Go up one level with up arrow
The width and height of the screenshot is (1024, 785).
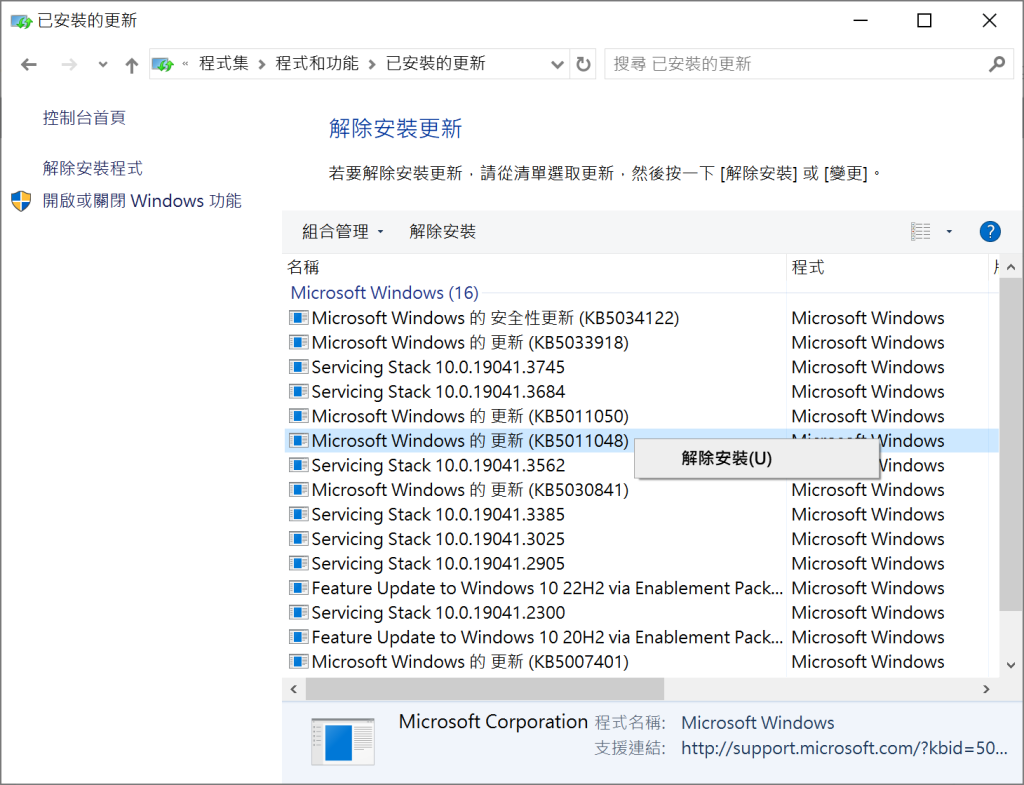(132, 65)
